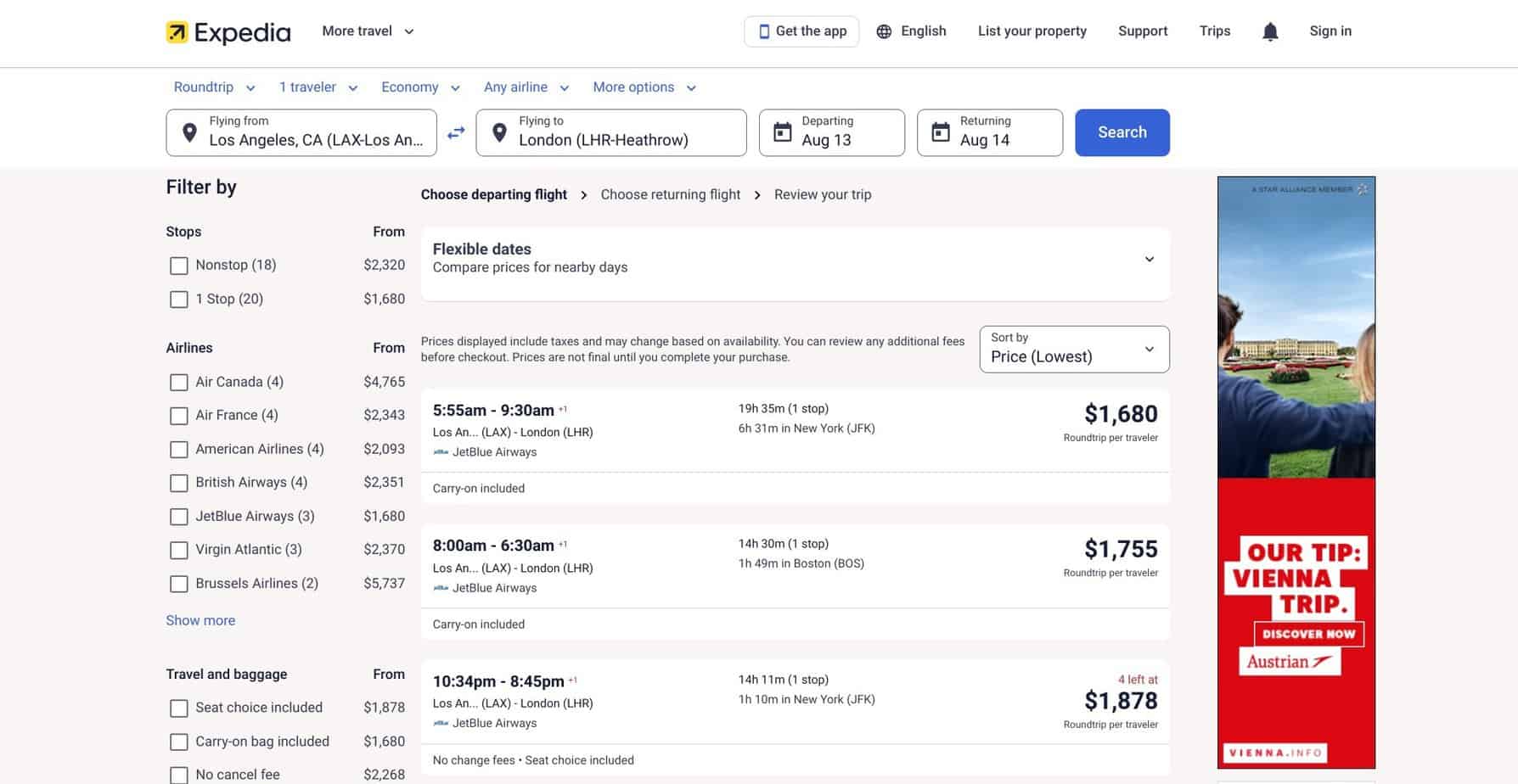
Task: Open the More travel dropdown
Action: [x=368, y=31]
